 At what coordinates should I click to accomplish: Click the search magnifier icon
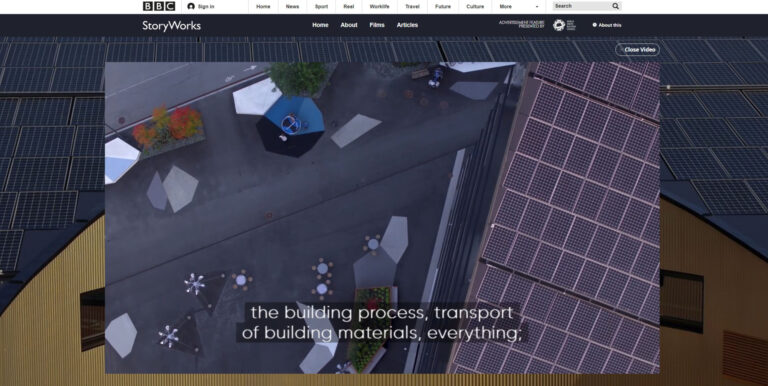616,6
